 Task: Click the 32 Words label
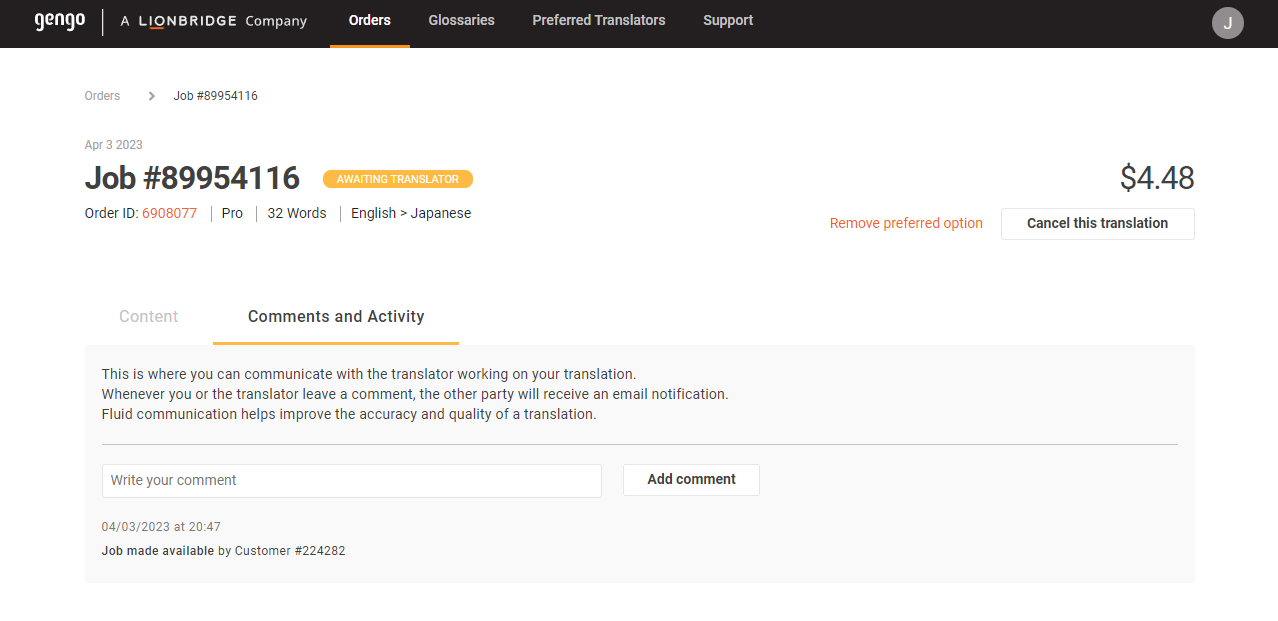[x=297, y=213]
